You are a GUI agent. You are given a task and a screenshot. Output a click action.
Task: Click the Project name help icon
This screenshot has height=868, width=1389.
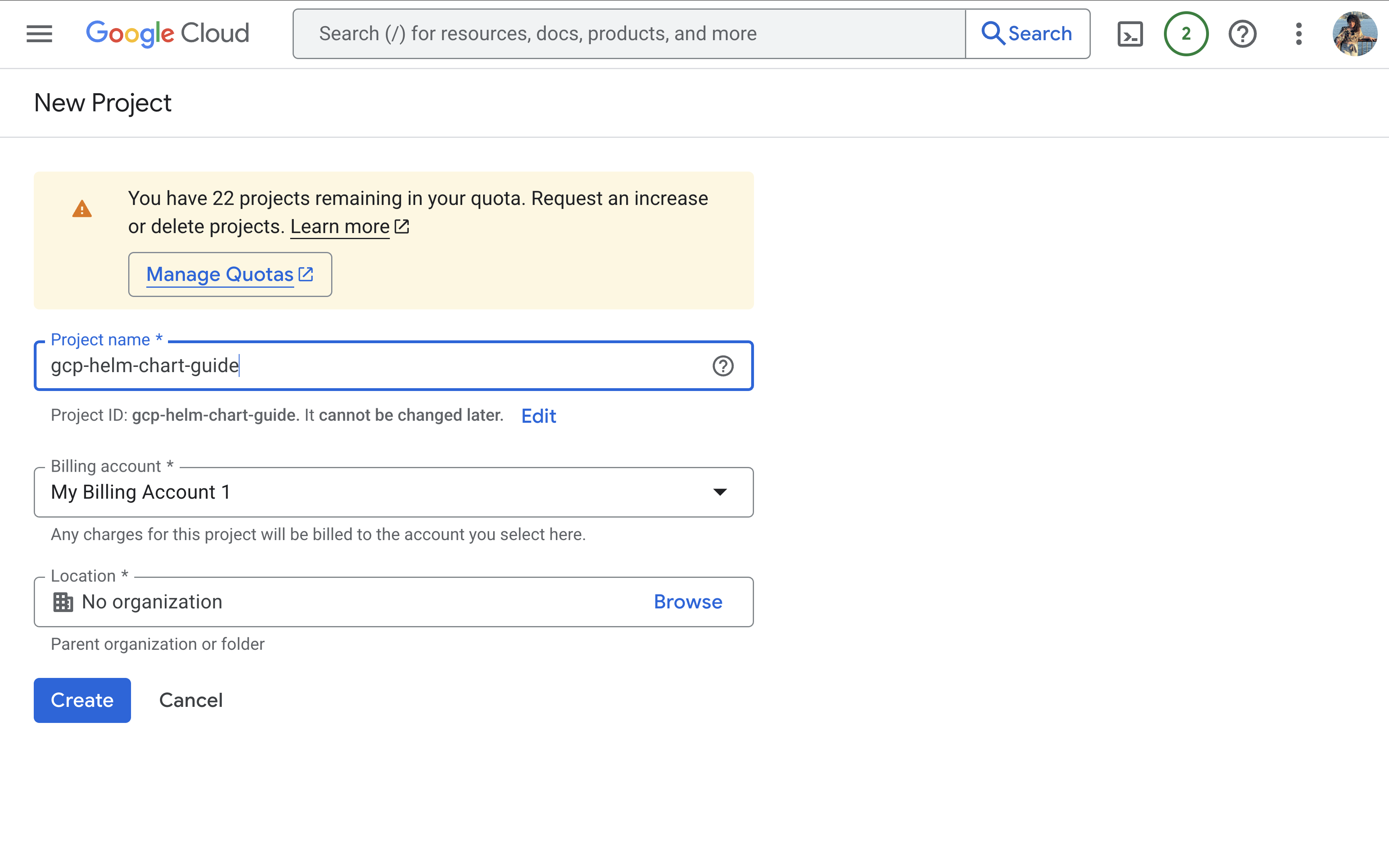click(x=723, y=366)
